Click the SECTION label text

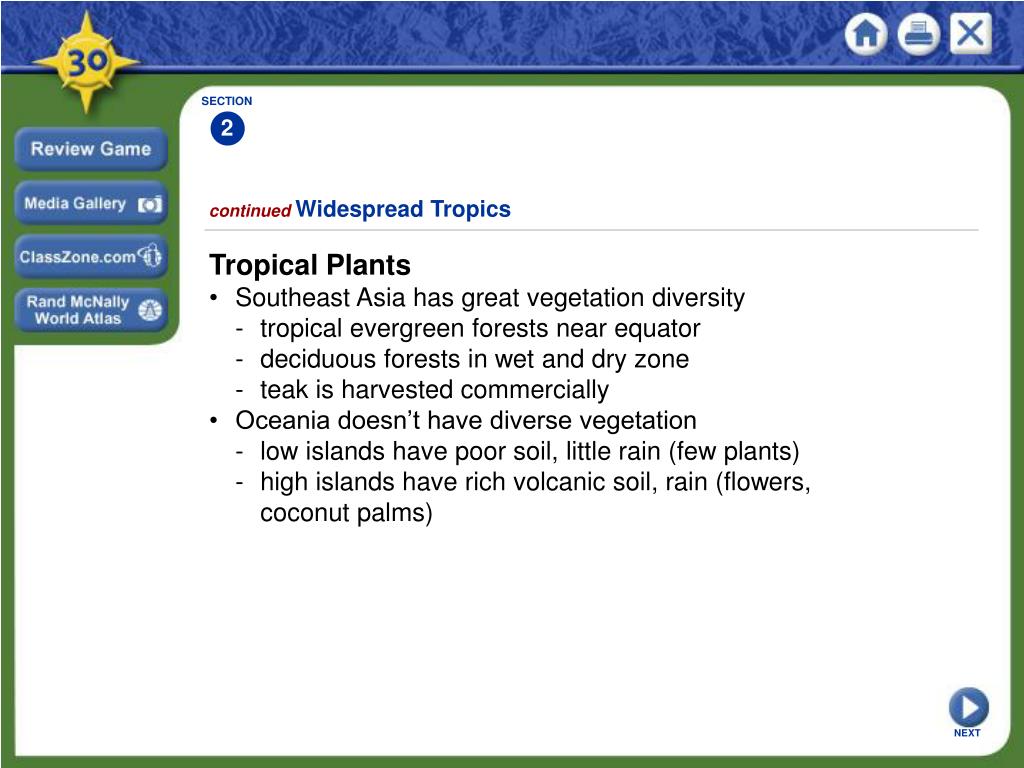tap(227, 101)
